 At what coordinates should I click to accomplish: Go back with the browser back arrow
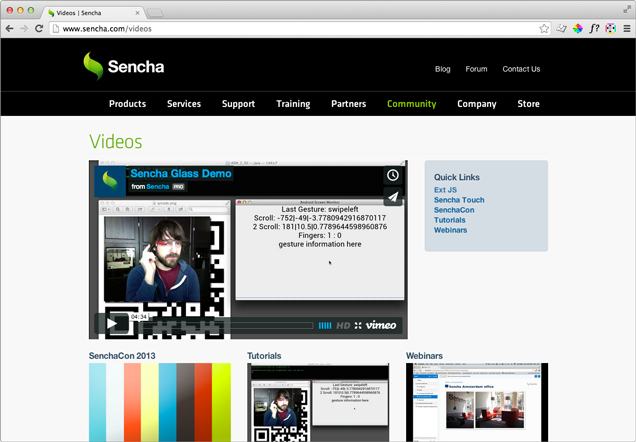(9, 28)
